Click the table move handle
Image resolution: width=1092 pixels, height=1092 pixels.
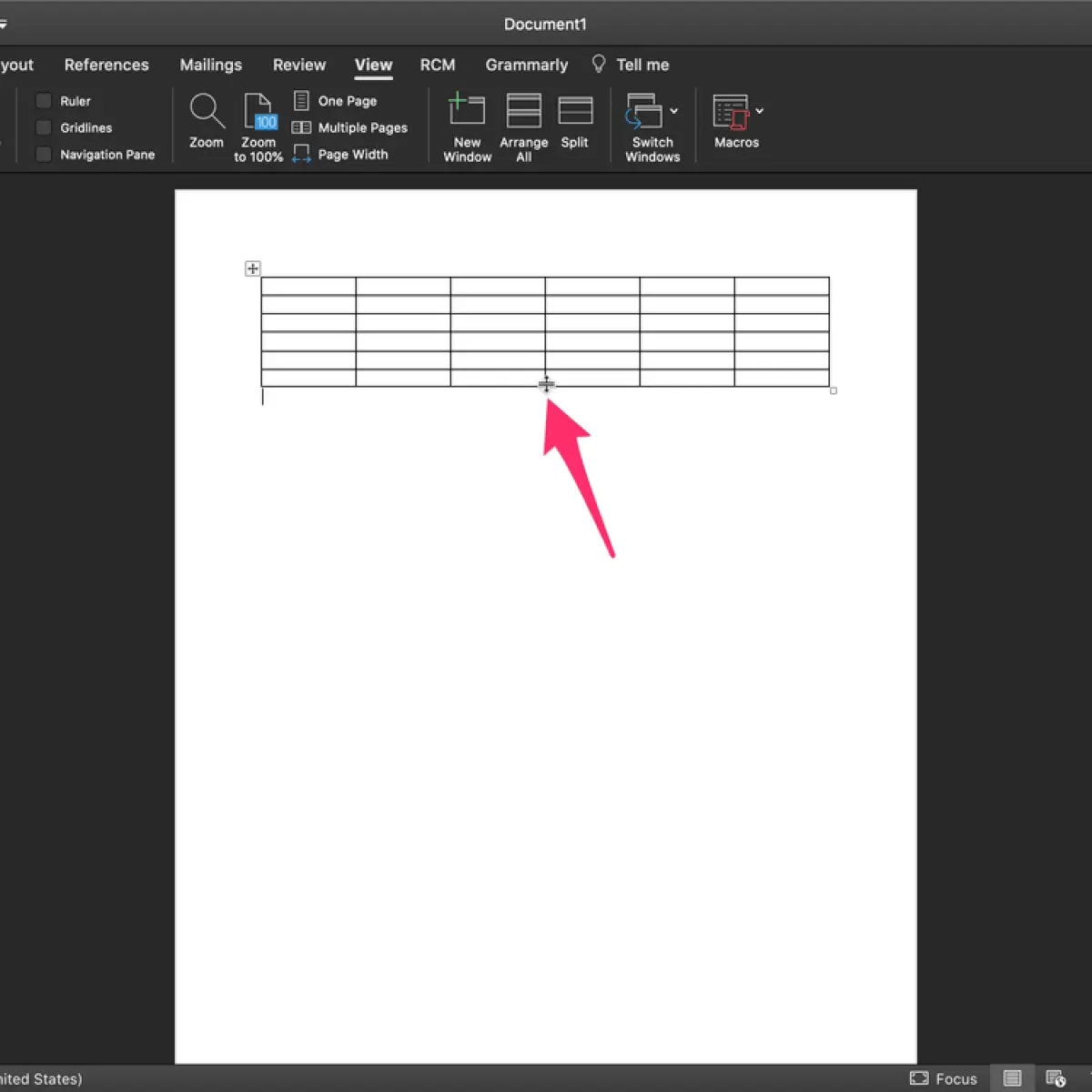pyautogui.click(x=253, y=268)
